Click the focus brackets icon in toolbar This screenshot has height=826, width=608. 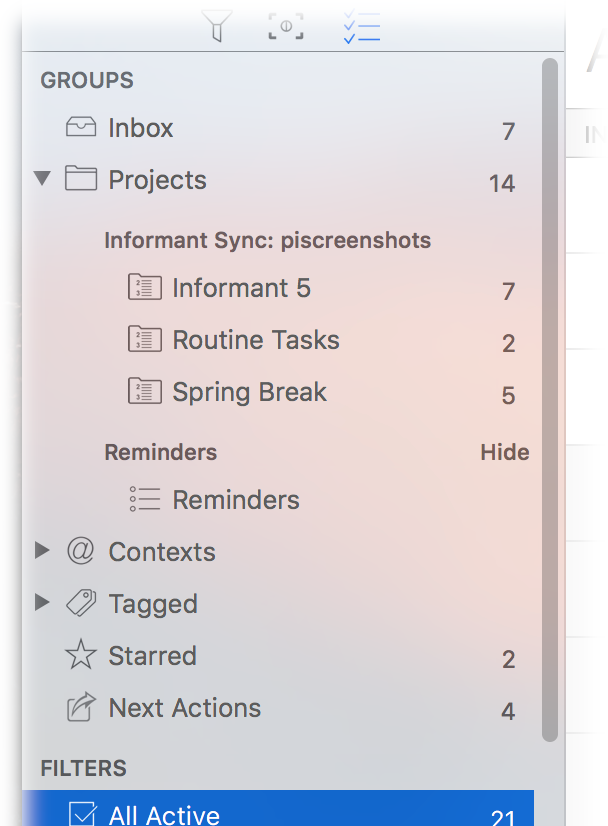286,27
